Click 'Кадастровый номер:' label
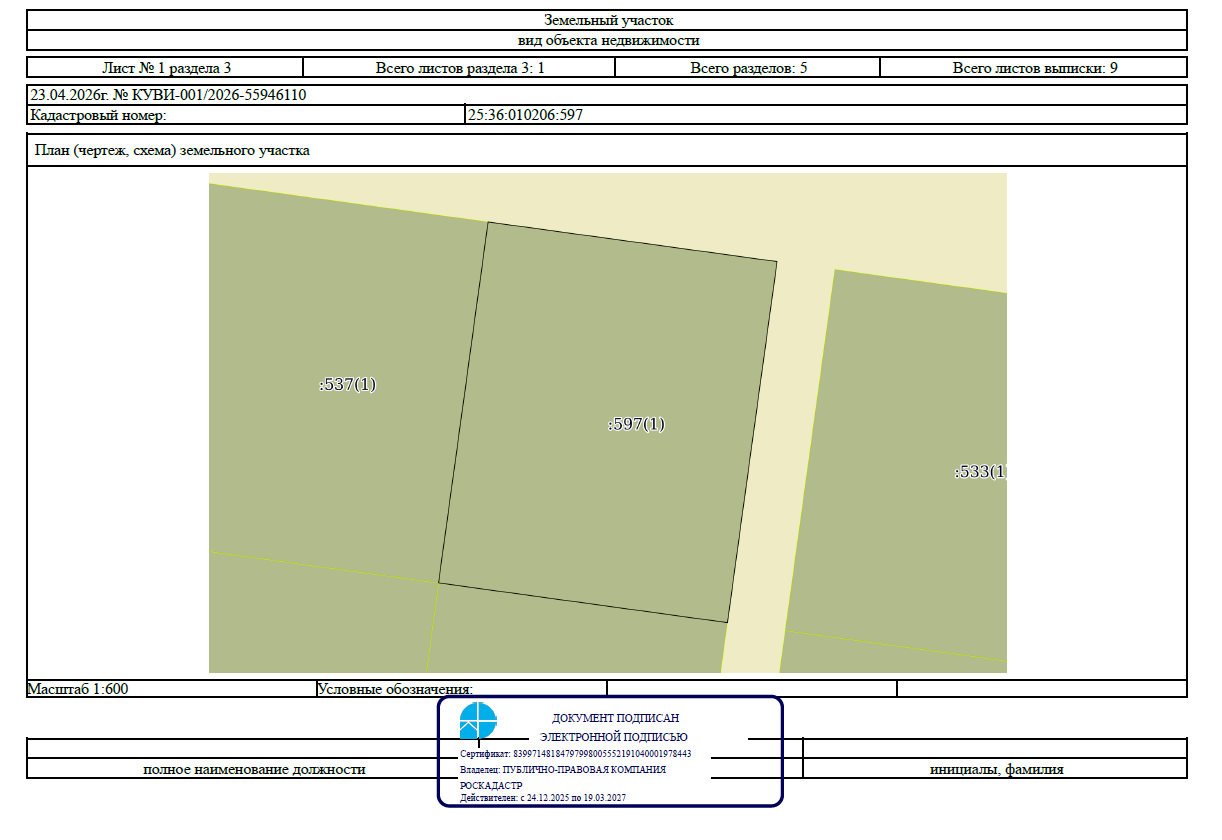 97,115
